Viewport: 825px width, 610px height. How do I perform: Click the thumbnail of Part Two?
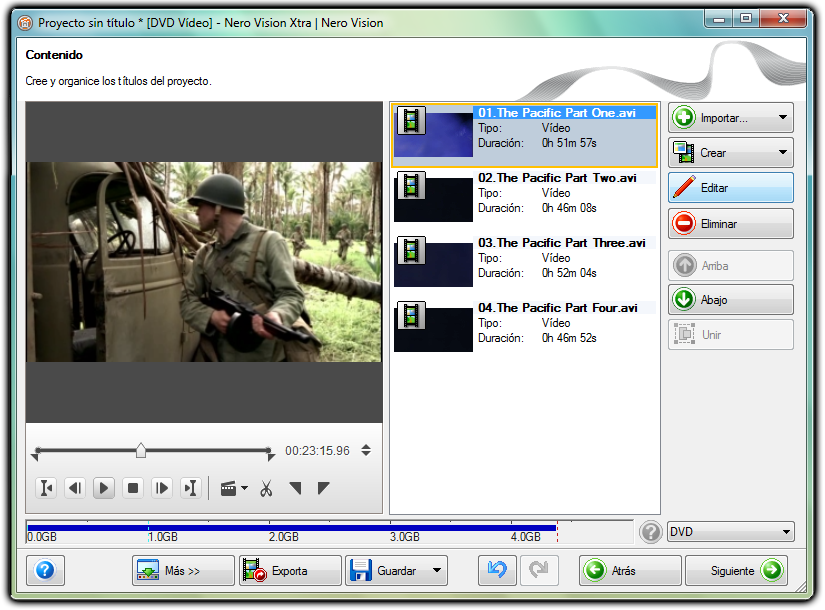click(x=434, y=197)
